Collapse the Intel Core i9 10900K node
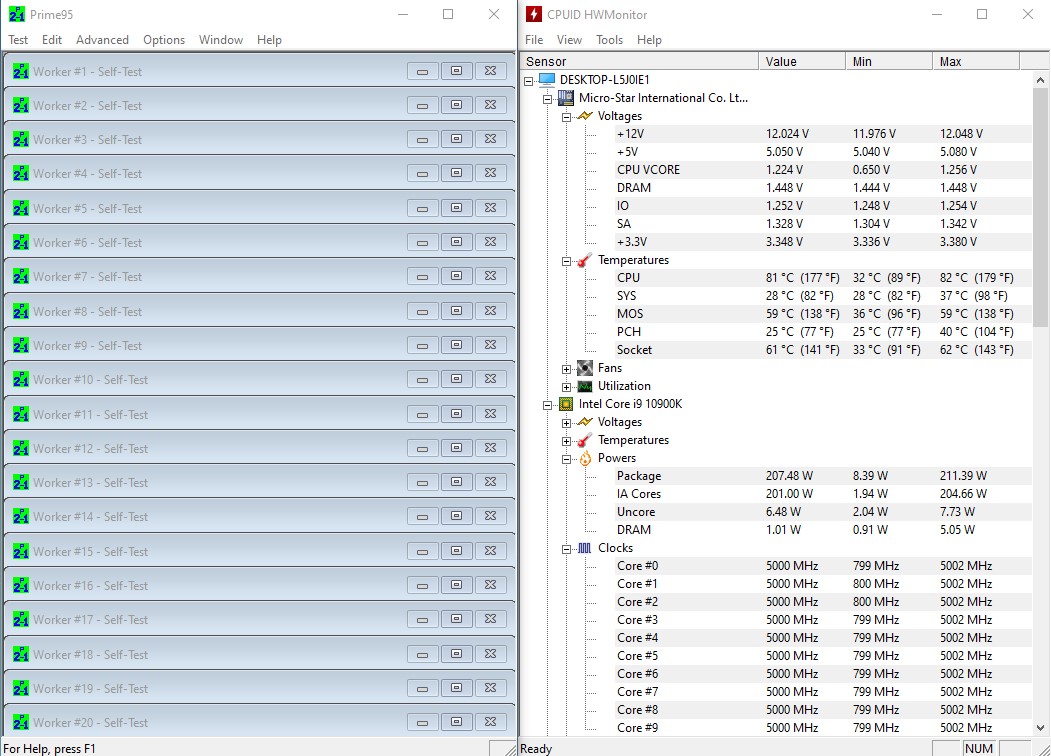 548,405
